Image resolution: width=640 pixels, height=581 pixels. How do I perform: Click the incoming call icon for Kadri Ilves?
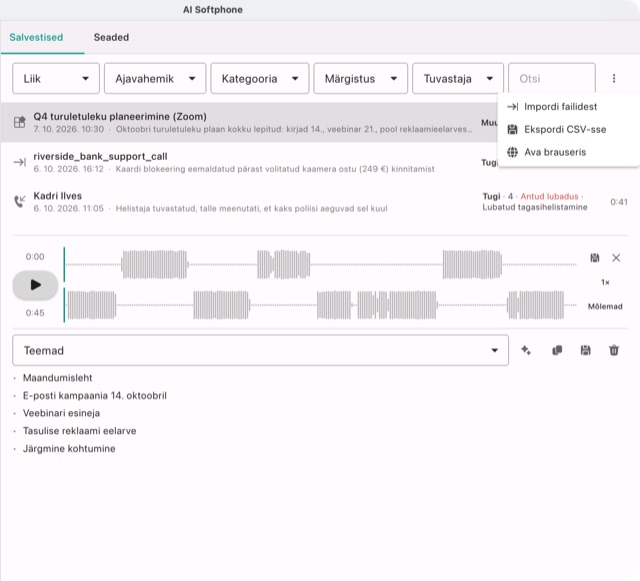click(x=20, y=201)
